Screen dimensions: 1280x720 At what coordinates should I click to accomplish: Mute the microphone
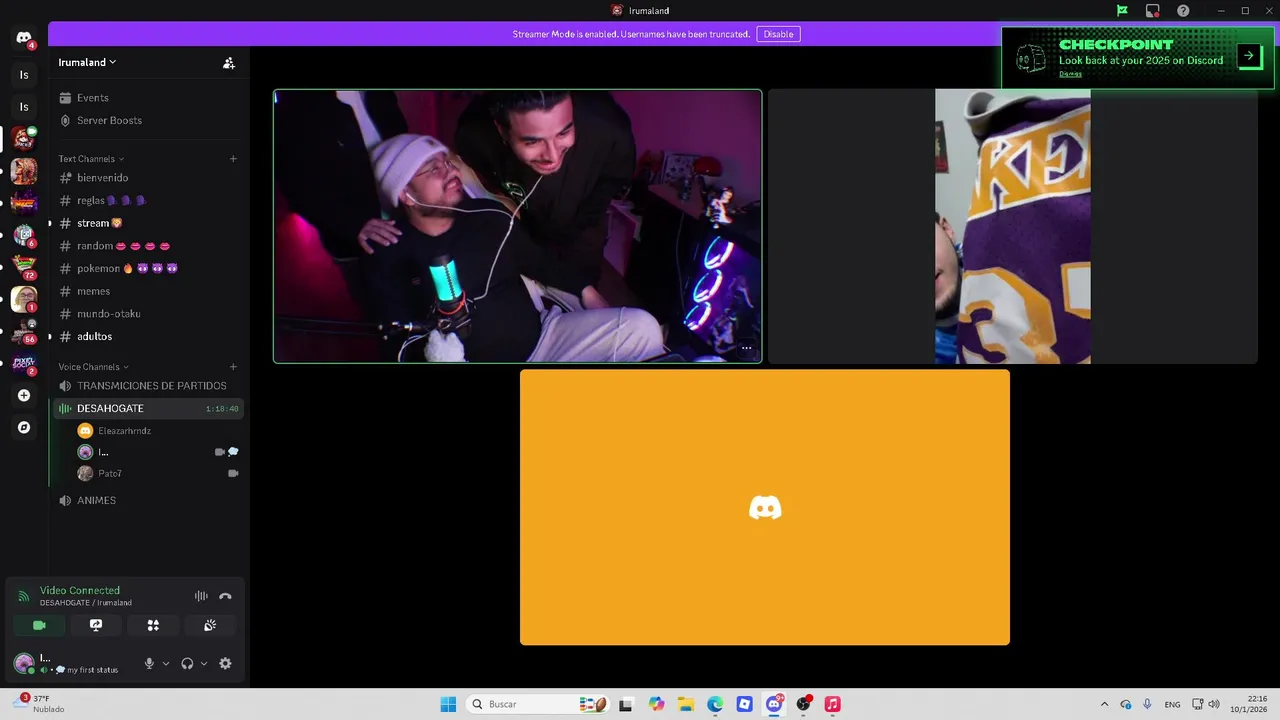click(149, 663)
